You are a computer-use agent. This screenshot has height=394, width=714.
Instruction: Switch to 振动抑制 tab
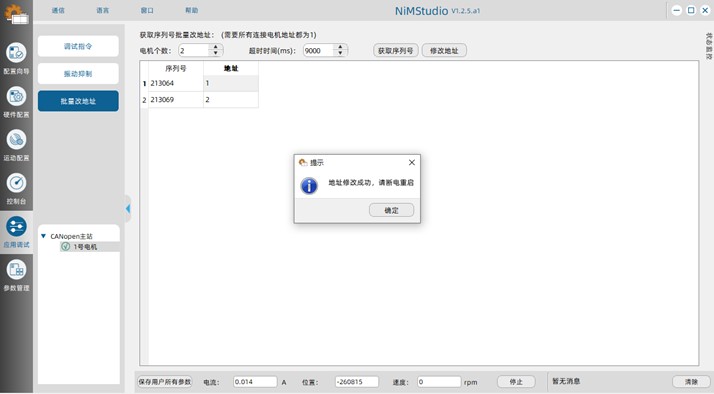[78, 74]
